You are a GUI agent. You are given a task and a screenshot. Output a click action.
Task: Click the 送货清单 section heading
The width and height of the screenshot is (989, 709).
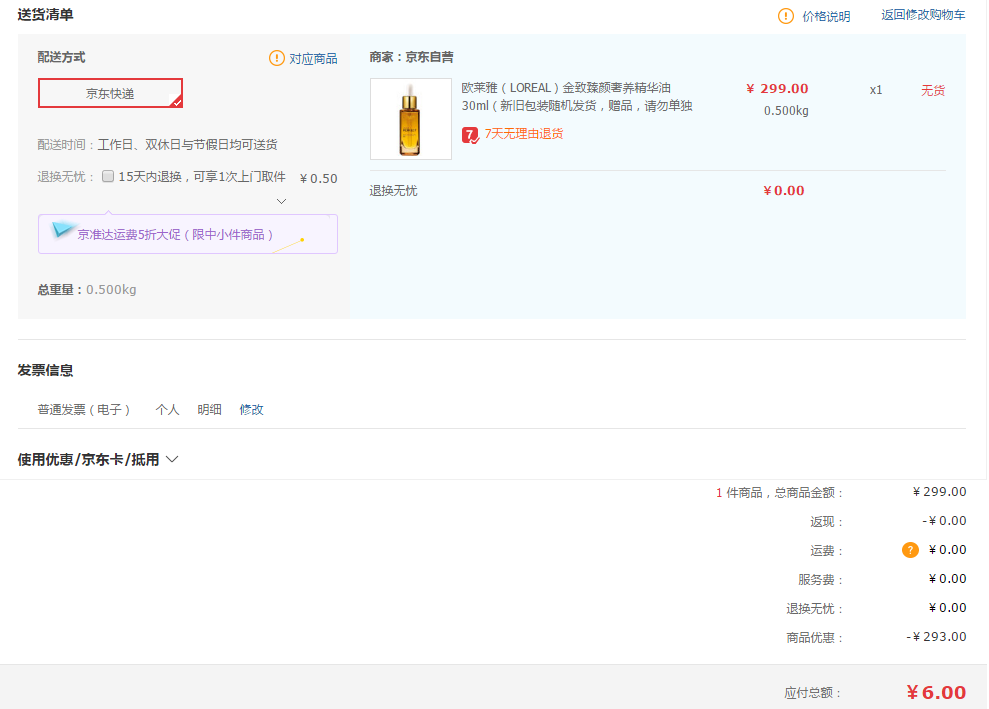pos(45,15)
